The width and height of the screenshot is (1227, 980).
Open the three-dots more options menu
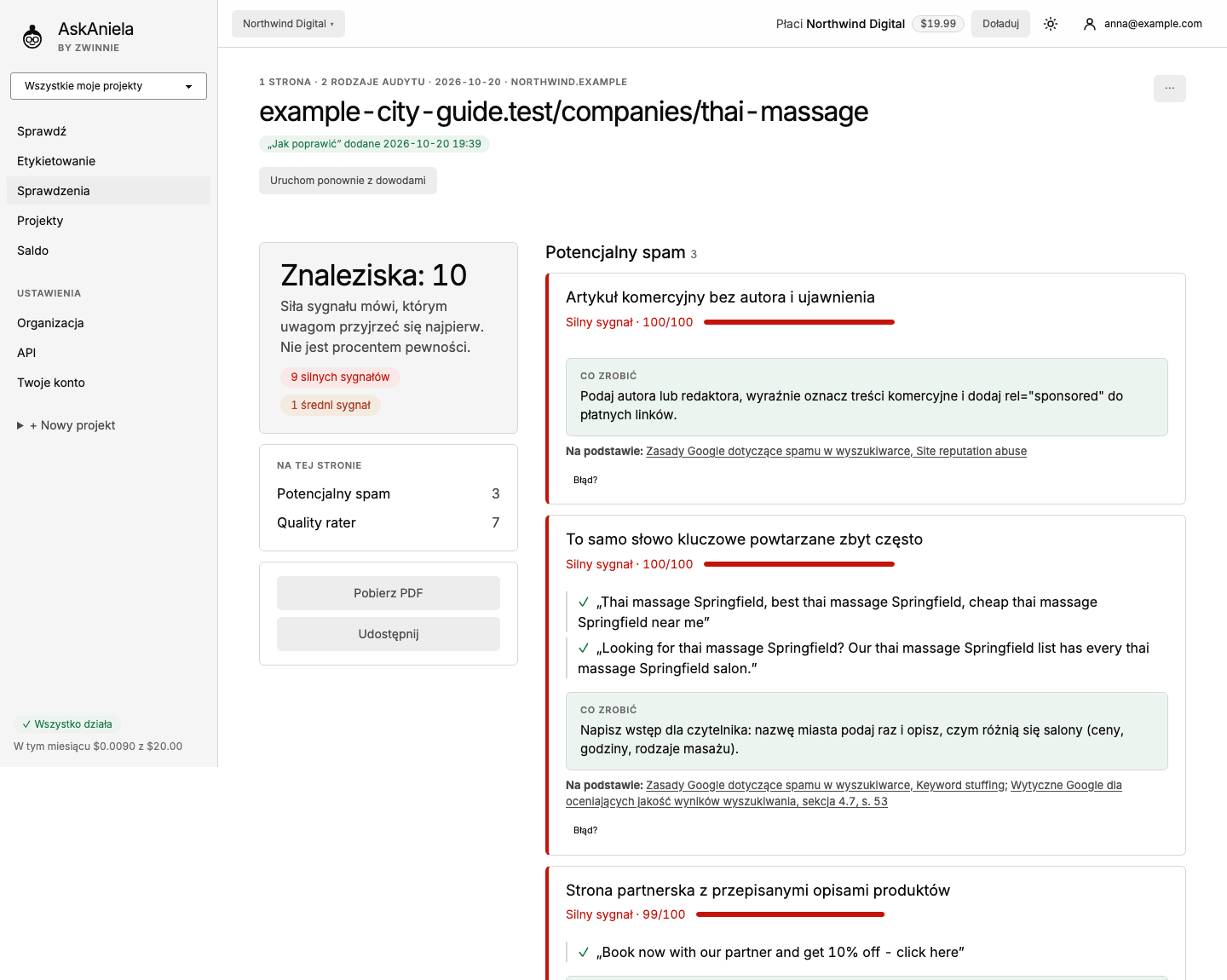tap(1169, 89)
